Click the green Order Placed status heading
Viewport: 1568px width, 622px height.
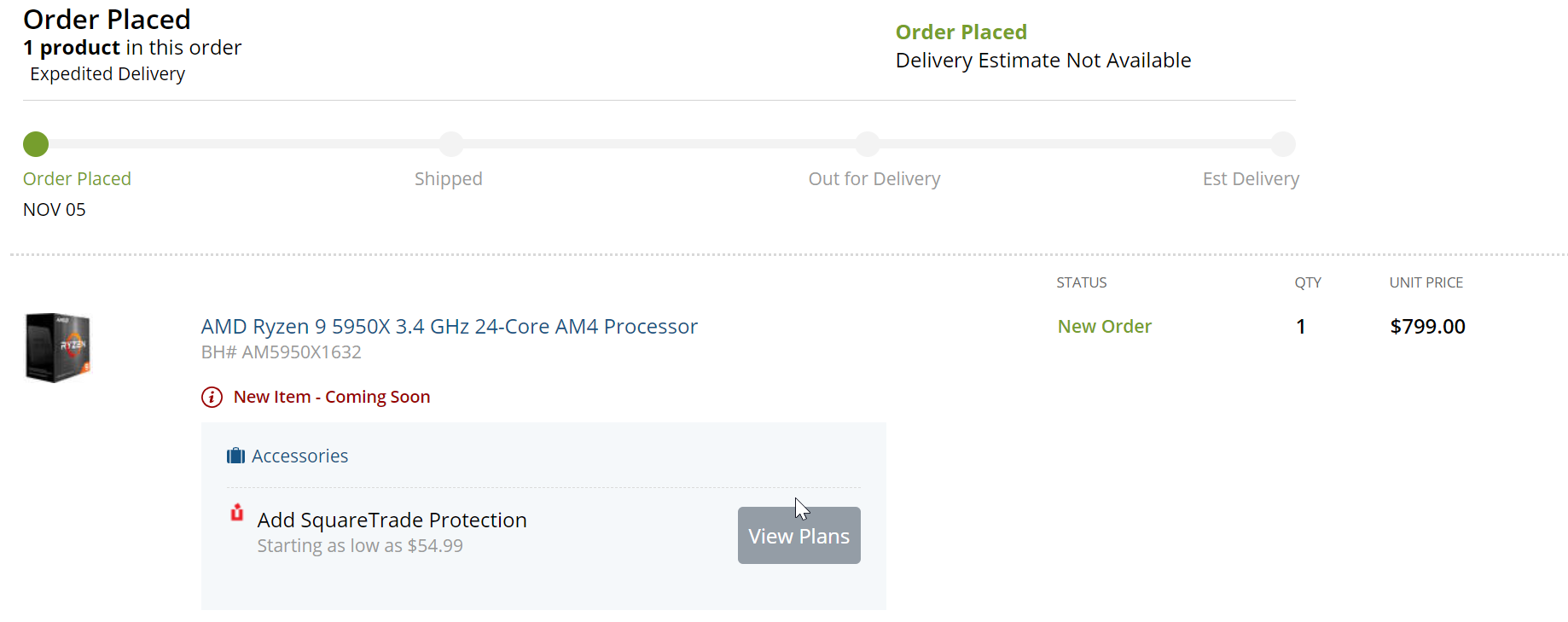point(961,32)
